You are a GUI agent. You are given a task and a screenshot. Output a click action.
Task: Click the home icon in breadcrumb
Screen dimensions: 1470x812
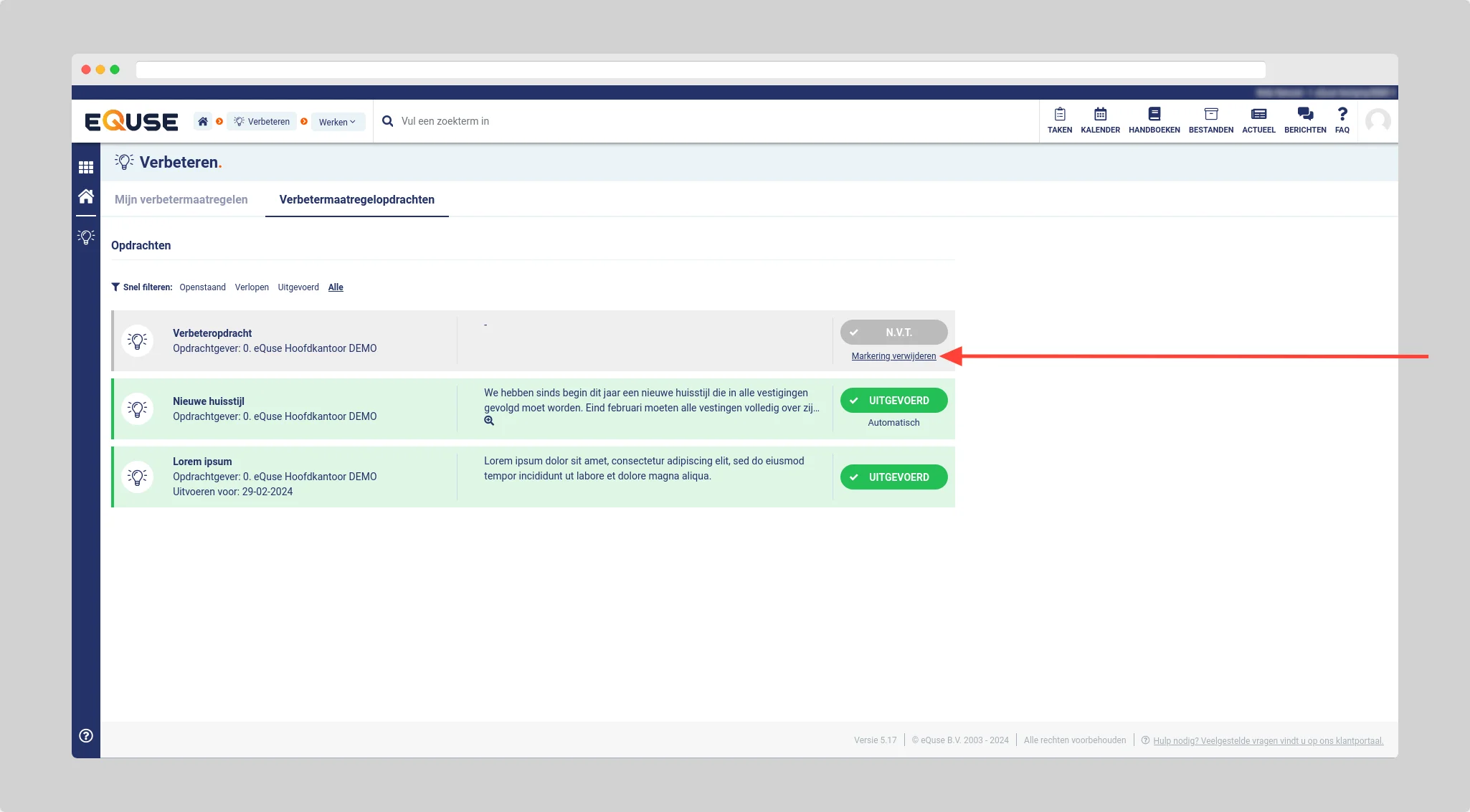(x=203, y=122)
